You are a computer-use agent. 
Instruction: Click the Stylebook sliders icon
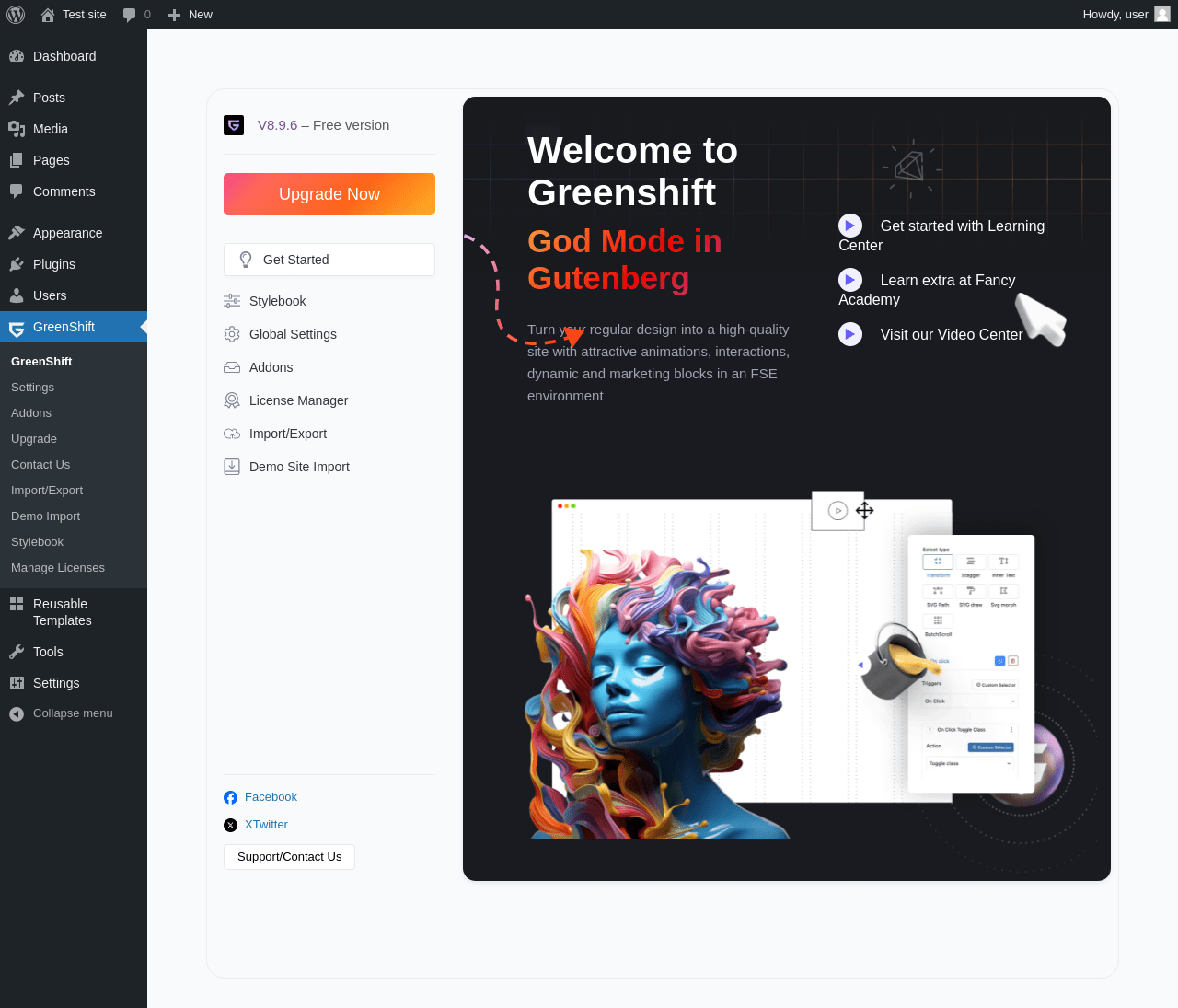click(232, 301)
